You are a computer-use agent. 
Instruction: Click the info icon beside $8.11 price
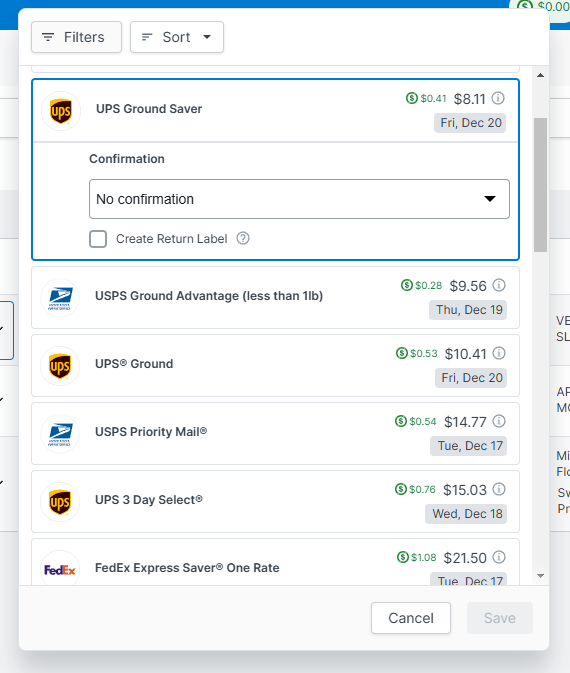[498, 98]
